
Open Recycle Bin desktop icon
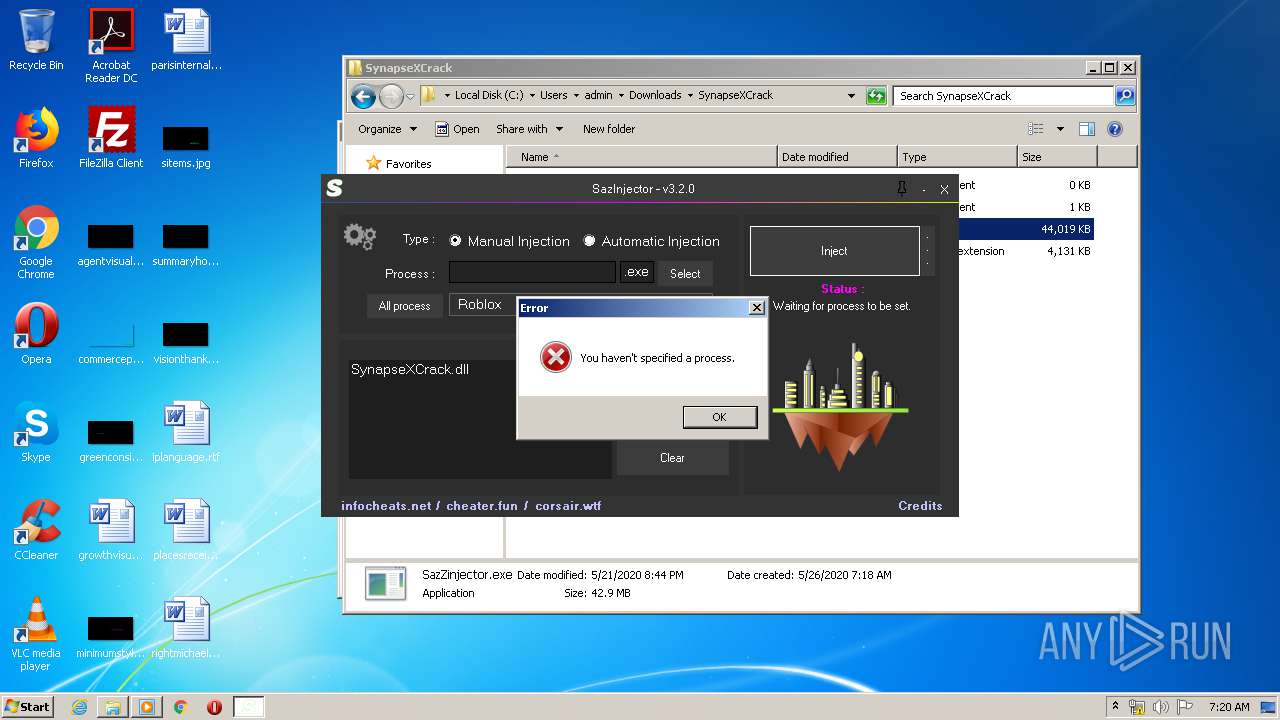[x=36, y=40]
